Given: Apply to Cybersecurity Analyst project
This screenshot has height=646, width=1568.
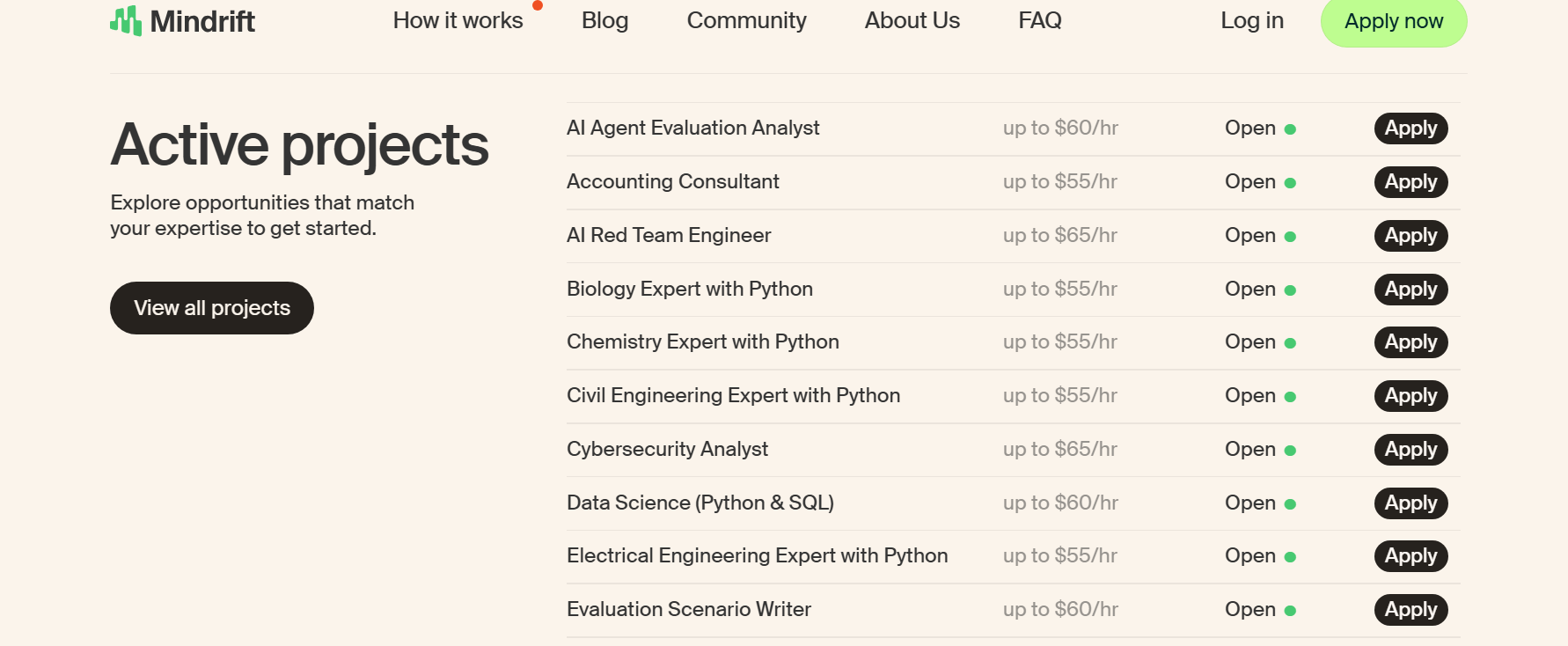Looking at the screenshot, I should click(x=1410, y=450).
